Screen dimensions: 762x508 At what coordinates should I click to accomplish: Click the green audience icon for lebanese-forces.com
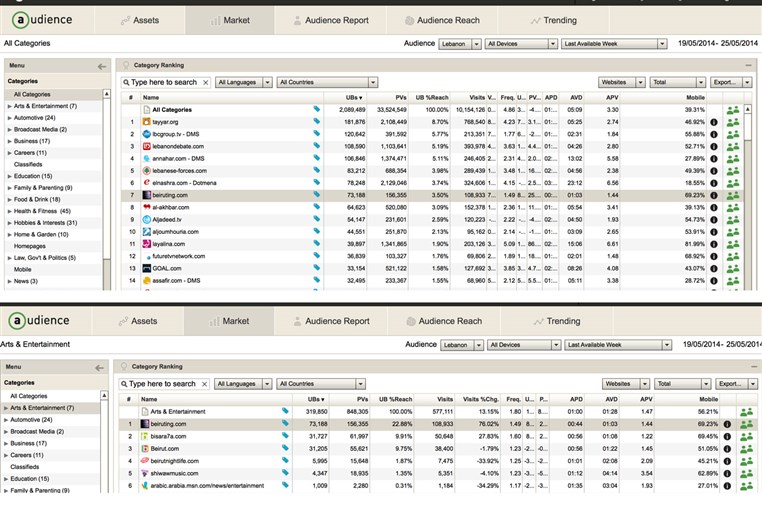732,171
